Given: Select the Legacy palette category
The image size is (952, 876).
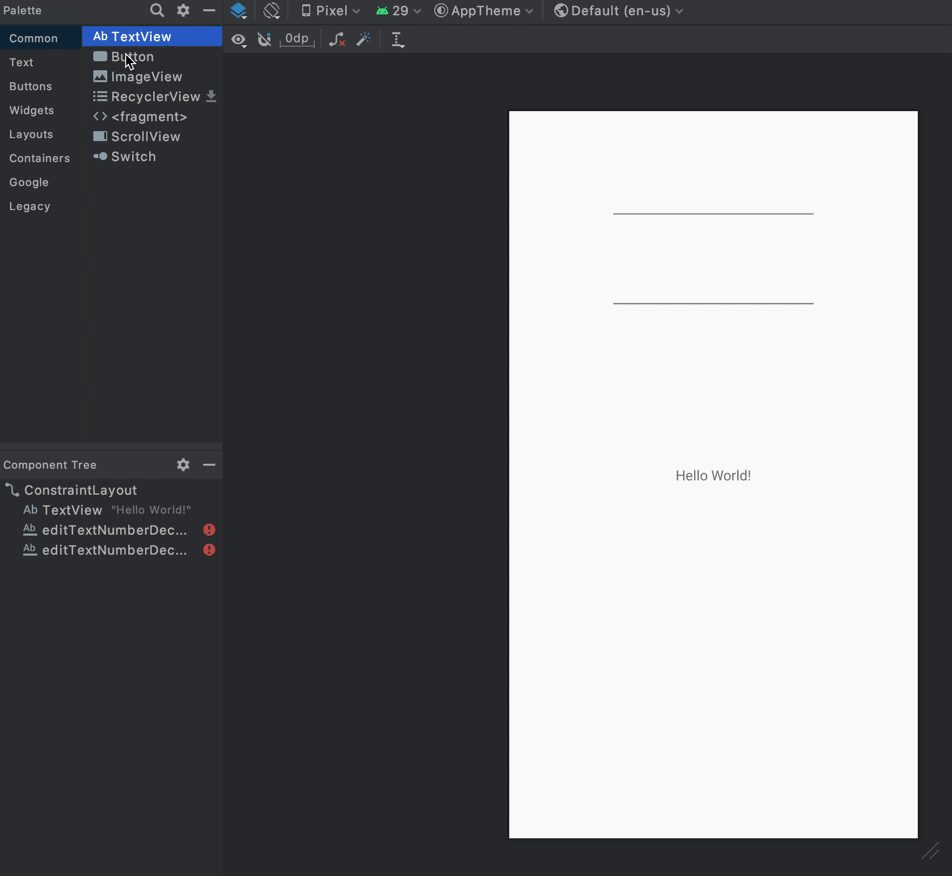Looking at the screenshot, I should point(40,206).
